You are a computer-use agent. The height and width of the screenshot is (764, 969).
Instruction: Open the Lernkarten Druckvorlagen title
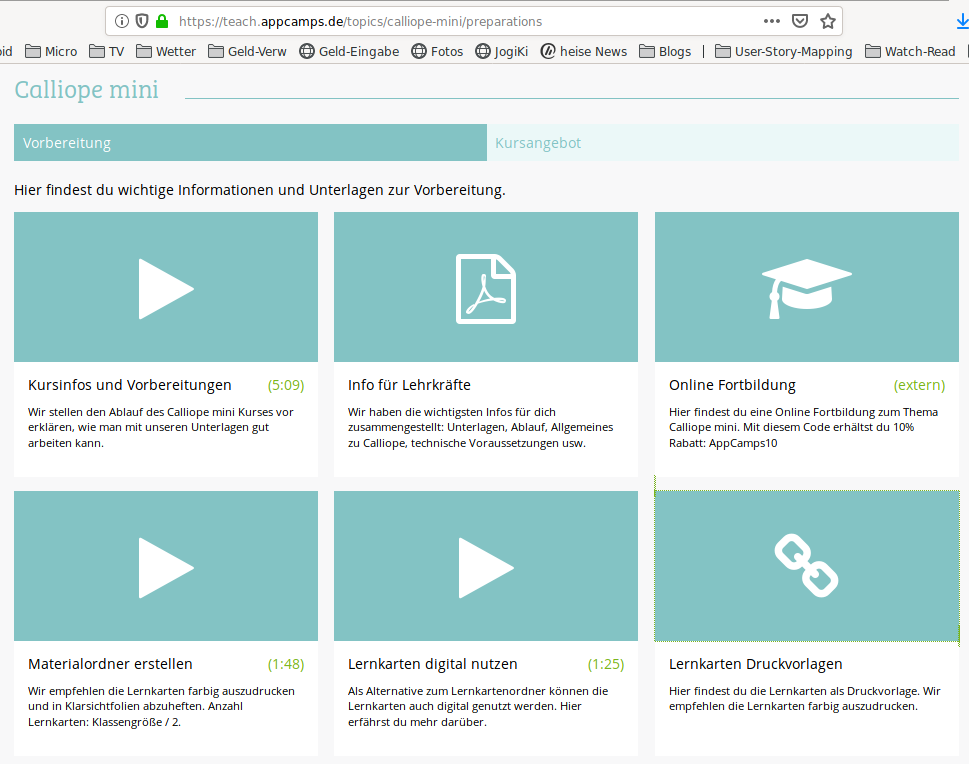tap(755, 664)
